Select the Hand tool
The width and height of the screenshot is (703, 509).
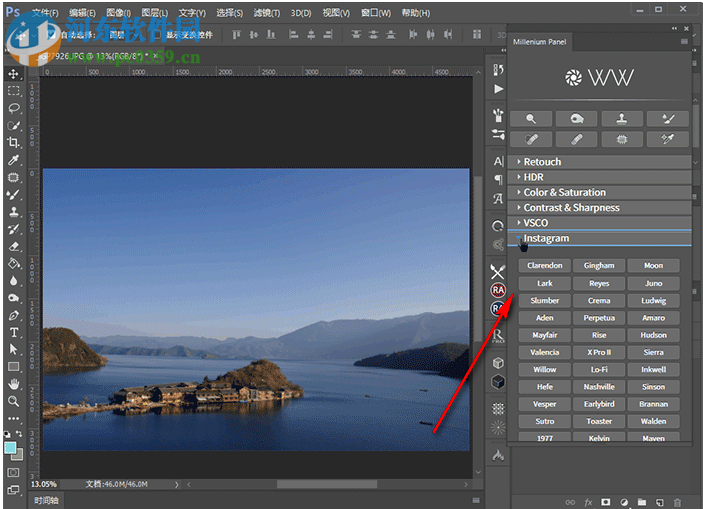(14, 384)
